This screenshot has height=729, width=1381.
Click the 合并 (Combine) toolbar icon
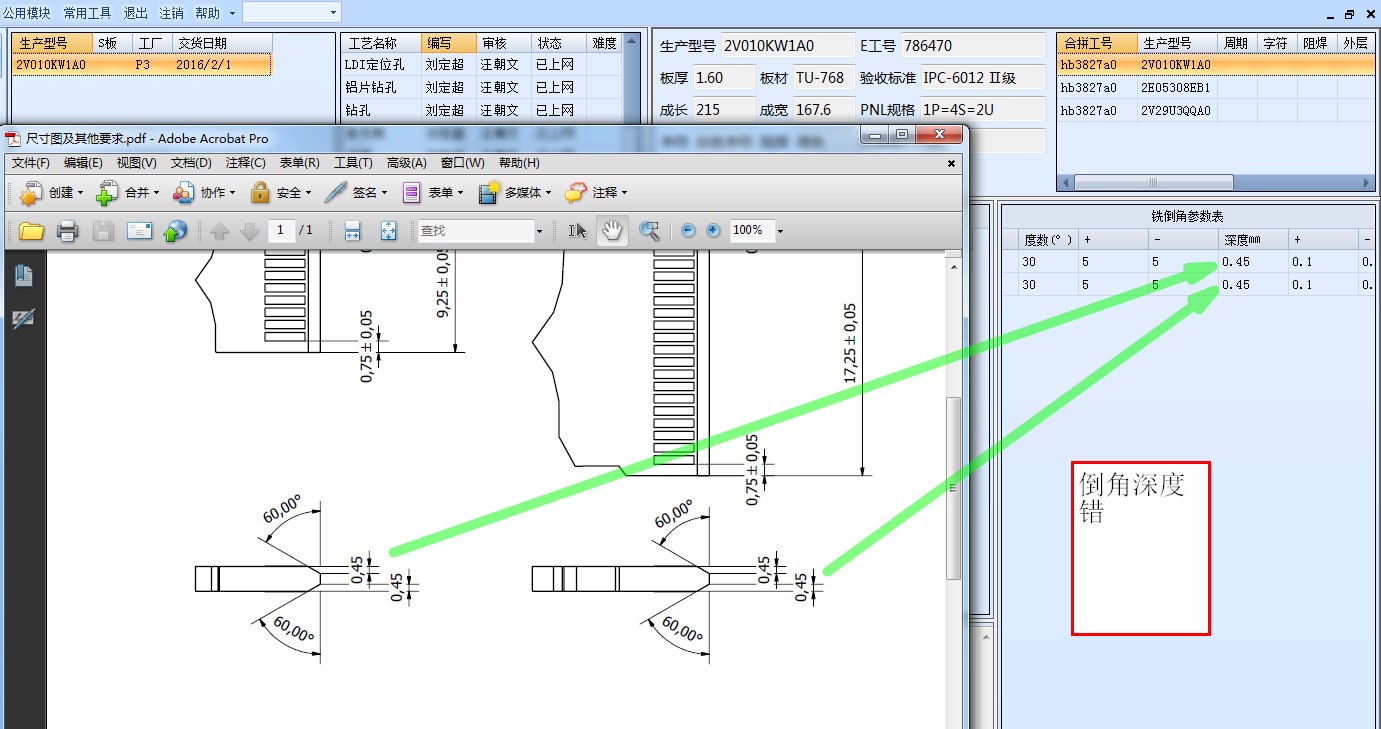click(x=107, y=192)
